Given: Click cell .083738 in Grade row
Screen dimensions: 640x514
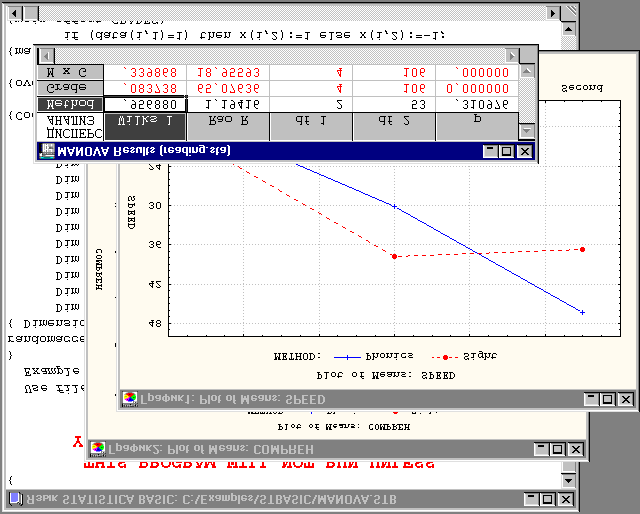Looking at the screenshot, I should click(145, 89).
